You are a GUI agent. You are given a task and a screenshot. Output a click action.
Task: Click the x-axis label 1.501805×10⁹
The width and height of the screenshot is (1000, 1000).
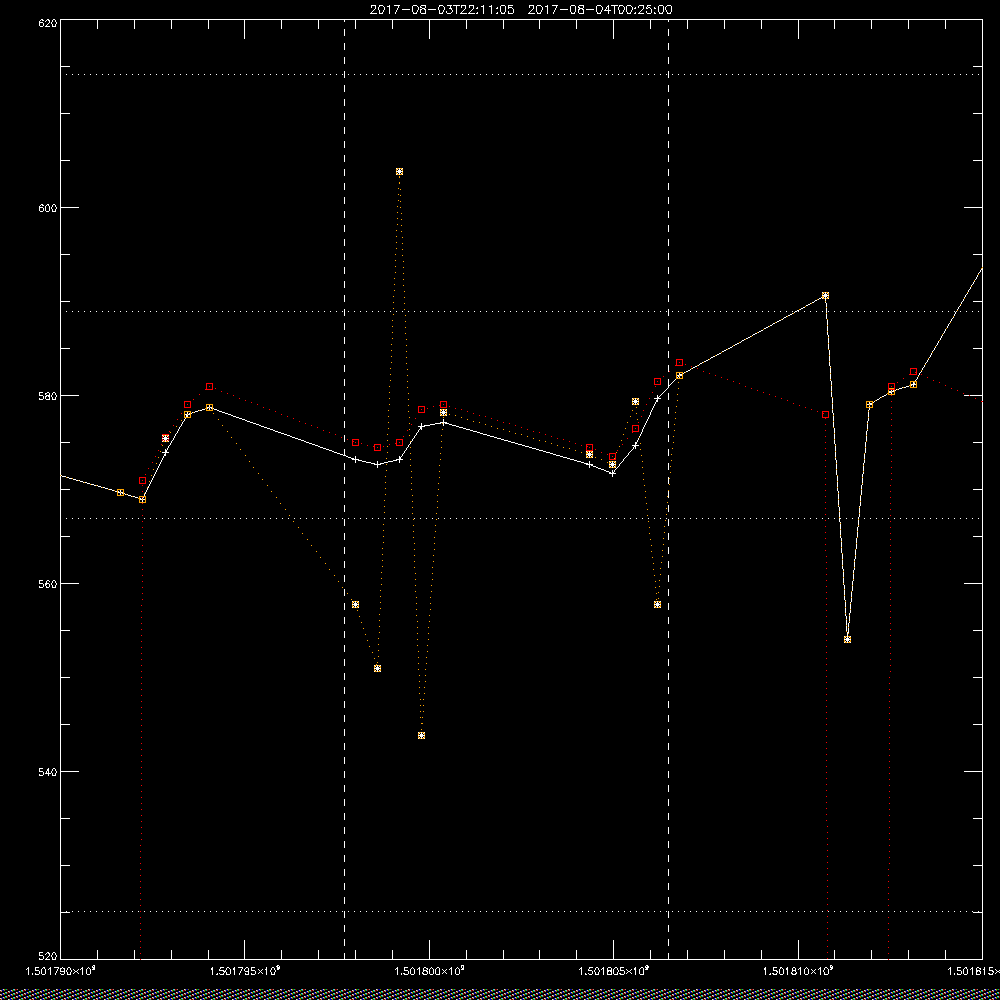[x=614, y=971]
